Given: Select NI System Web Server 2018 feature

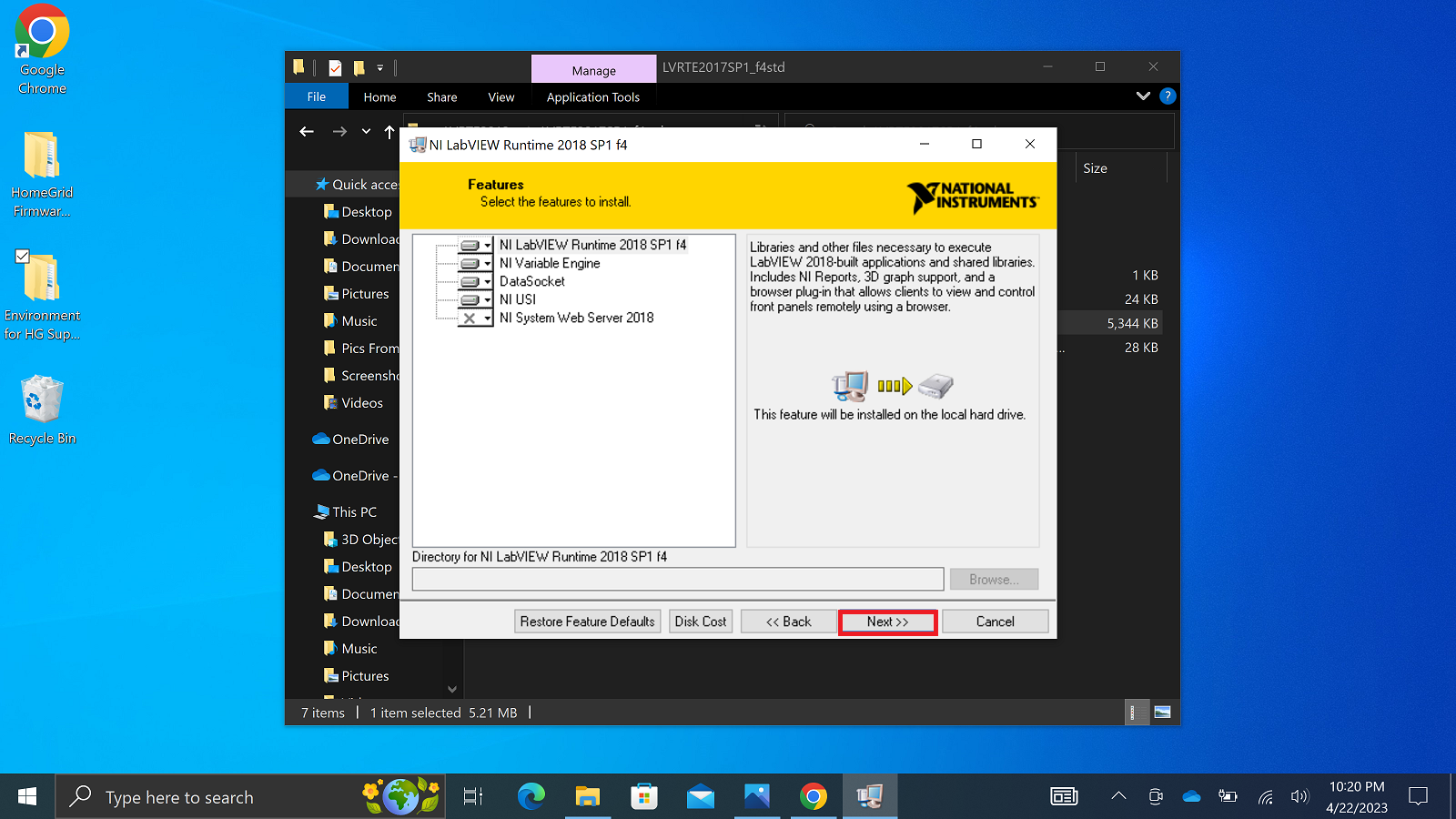Looking at the screenshot, I should (576, 318).
